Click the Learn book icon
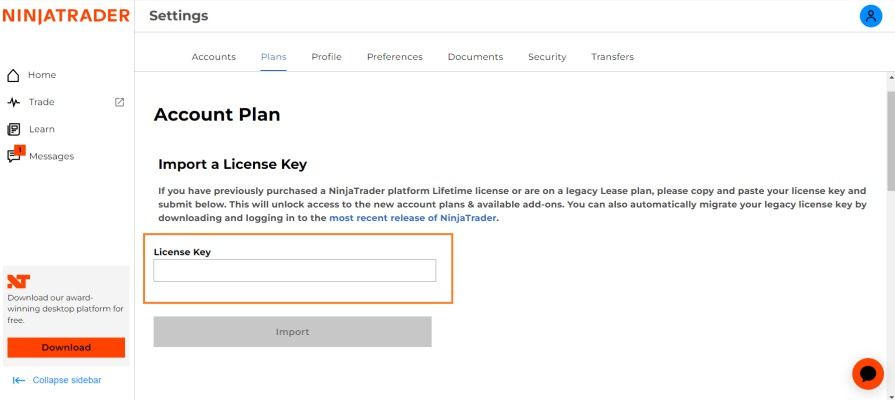 [13, 130]
